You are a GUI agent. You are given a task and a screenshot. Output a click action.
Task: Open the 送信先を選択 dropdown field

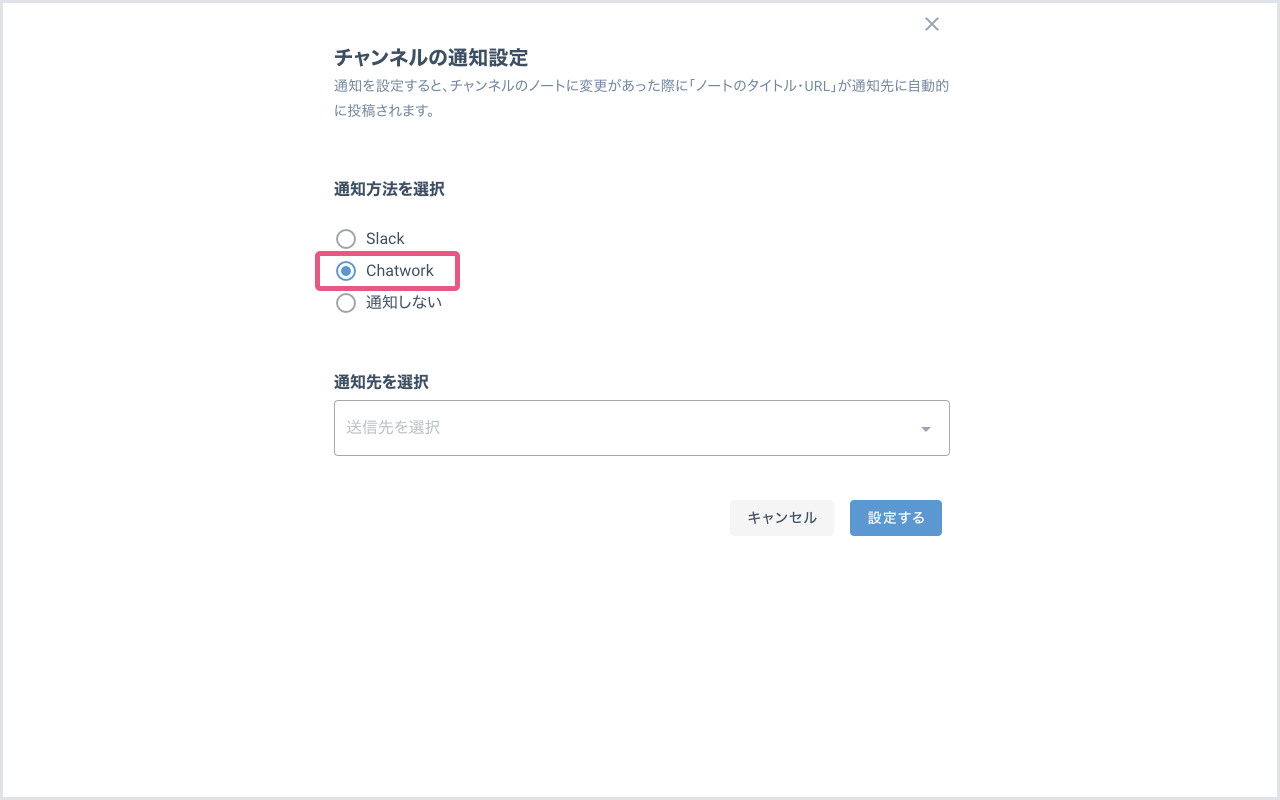pos(642,428)
